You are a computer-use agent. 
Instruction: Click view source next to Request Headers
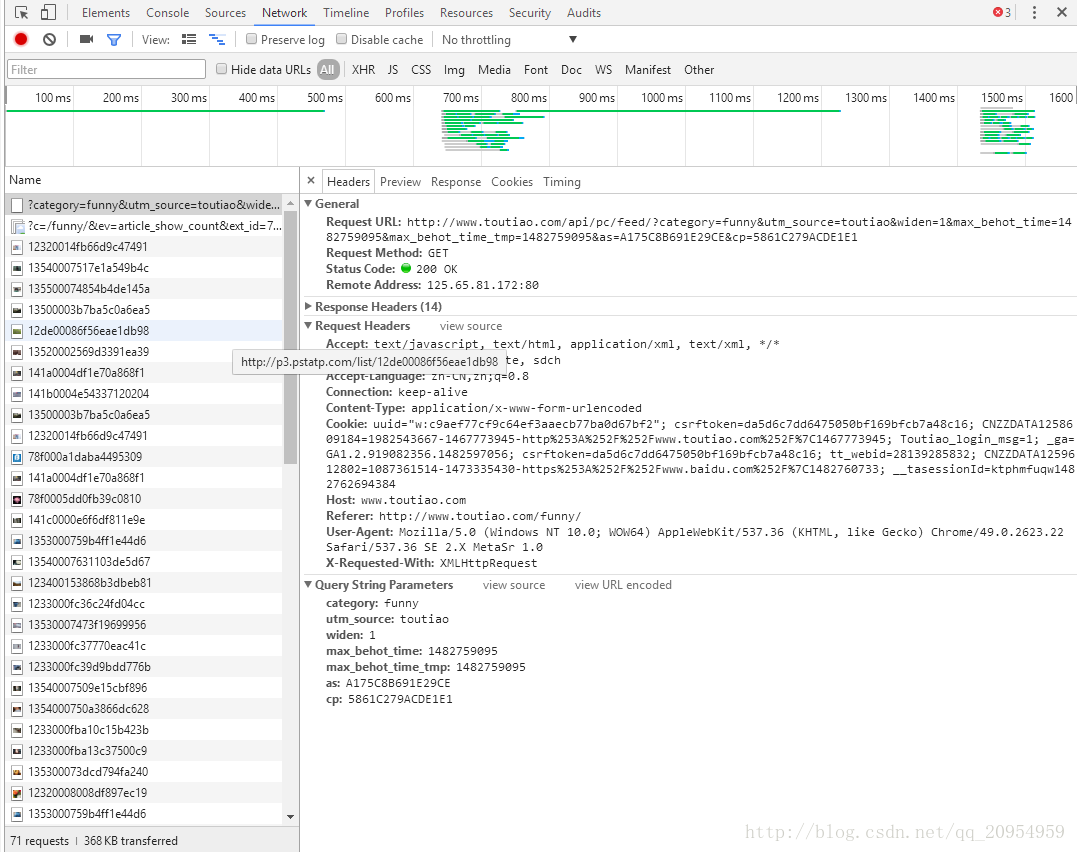(x=471, y=326)
